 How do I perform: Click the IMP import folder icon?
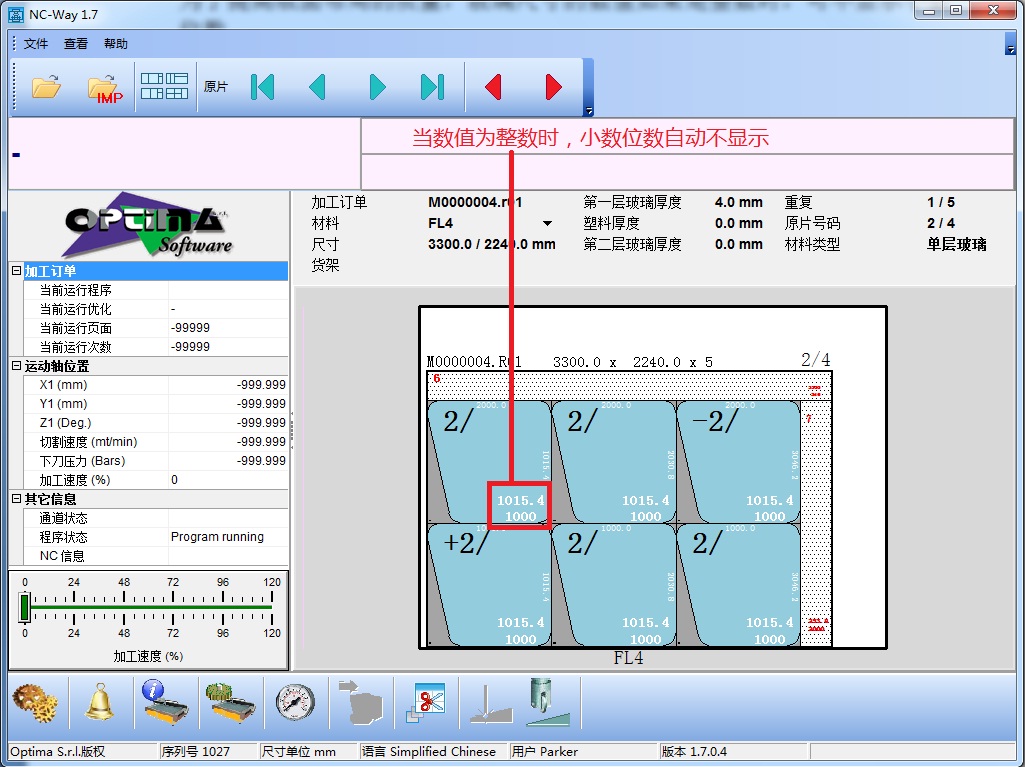[104, 88]
